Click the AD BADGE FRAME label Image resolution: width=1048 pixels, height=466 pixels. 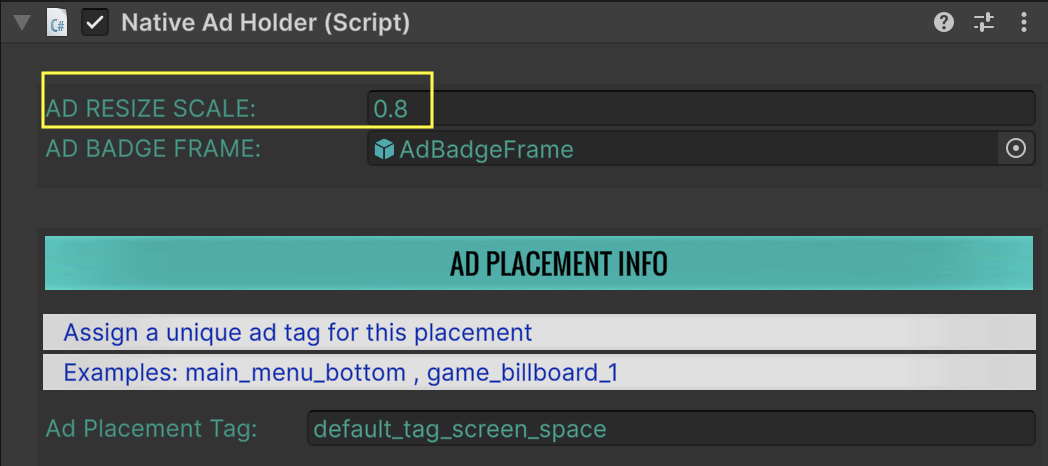tap(153, 150)
